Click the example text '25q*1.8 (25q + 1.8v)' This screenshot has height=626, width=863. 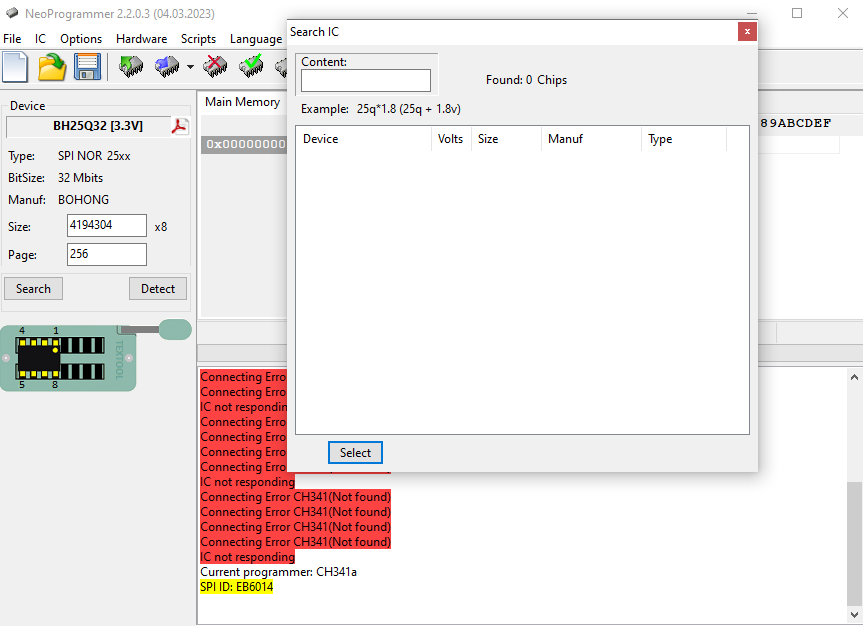pos(408,109)
